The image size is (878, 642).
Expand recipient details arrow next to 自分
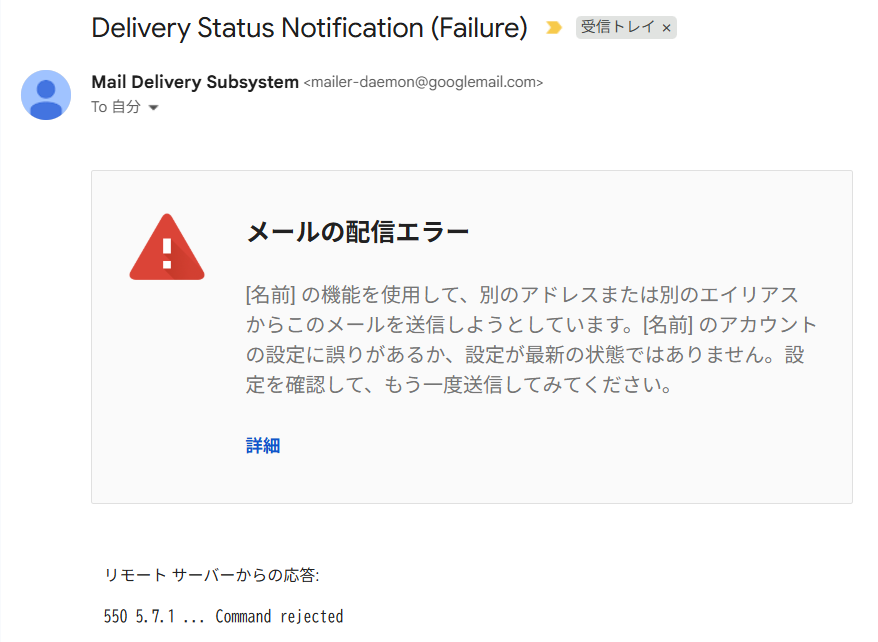pos(153,108)
